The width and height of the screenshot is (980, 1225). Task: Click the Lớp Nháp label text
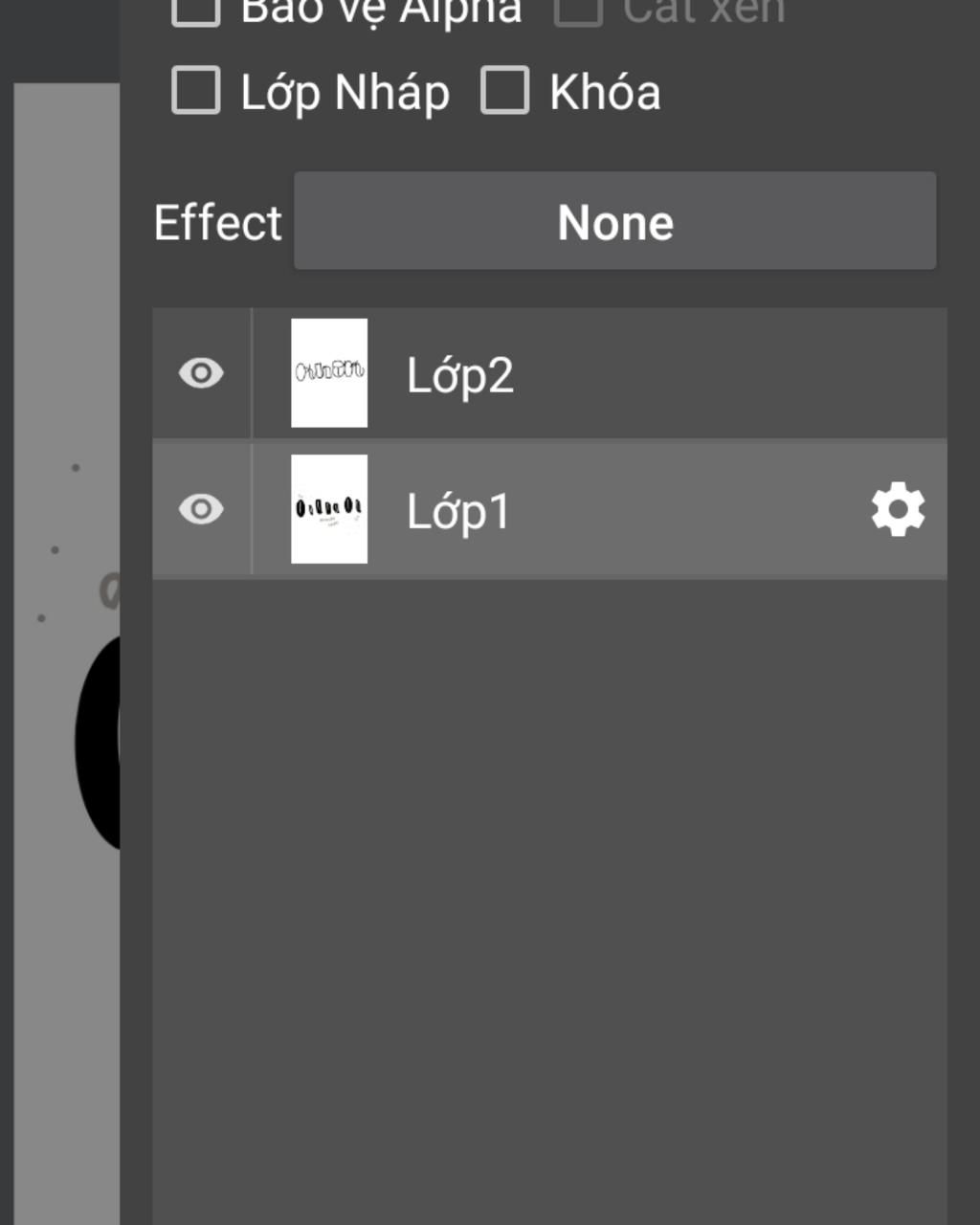(x=345, y=93)
